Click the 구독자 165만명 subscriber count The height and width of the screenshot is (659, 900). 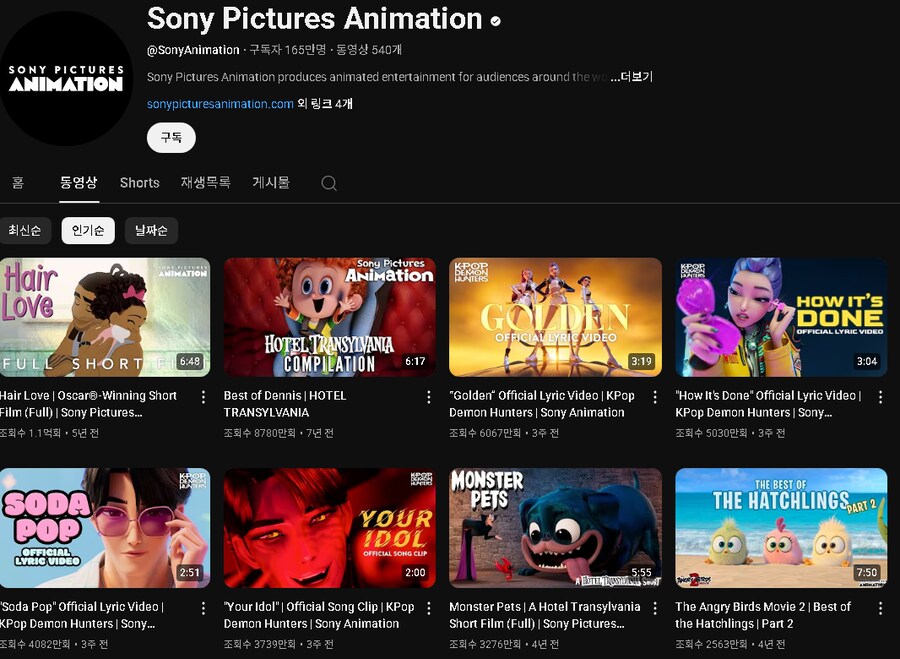pos(288,50)
